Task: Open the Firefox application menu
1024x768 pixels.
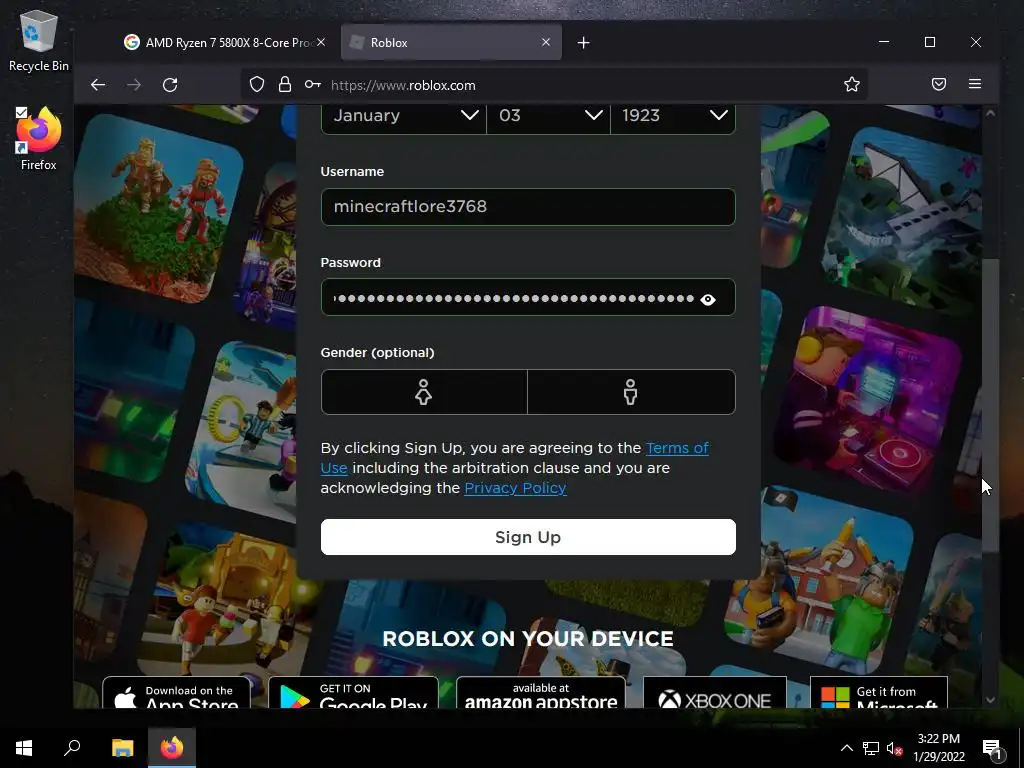Action: 974,84
